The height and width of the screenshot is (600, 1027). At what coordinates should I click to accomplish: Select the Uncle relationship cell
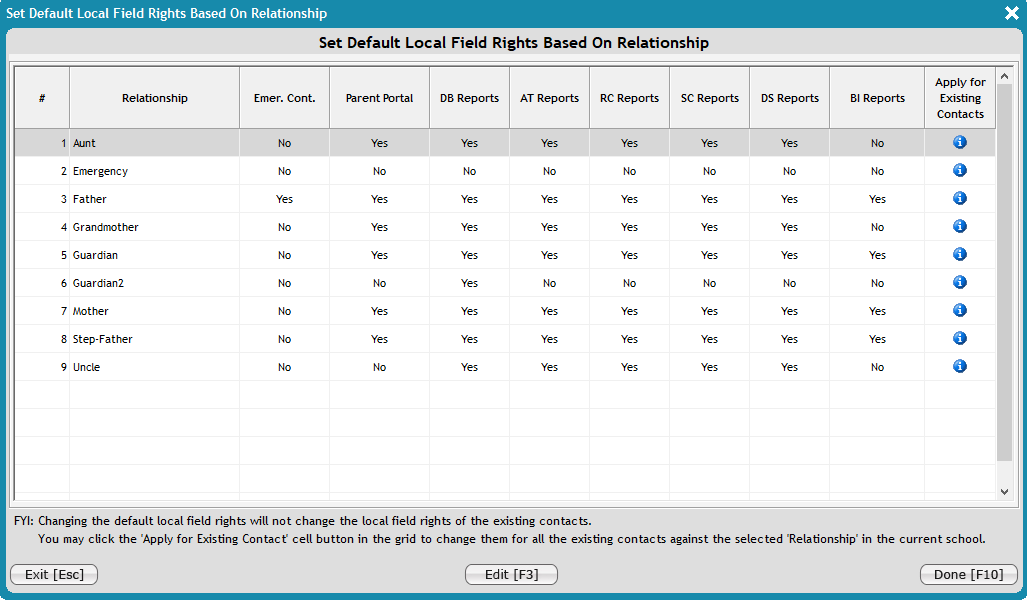coord(155,367)
